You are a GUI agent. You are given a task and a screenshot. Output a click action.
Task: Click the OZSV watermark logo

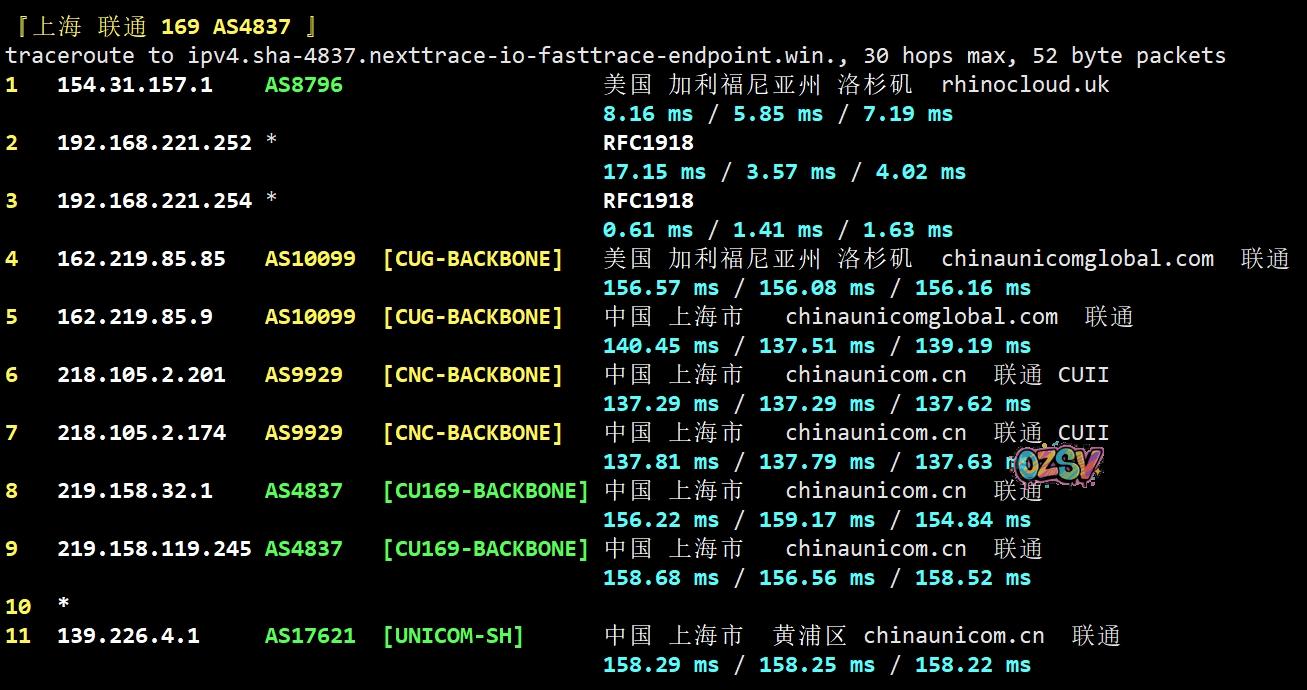coord(1060,463)
